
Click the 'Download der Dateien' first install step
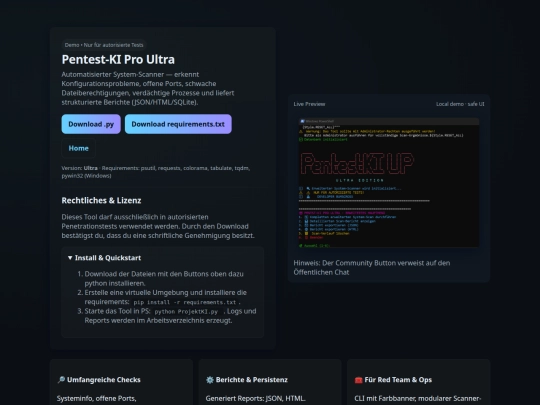[x=164, y=278]
